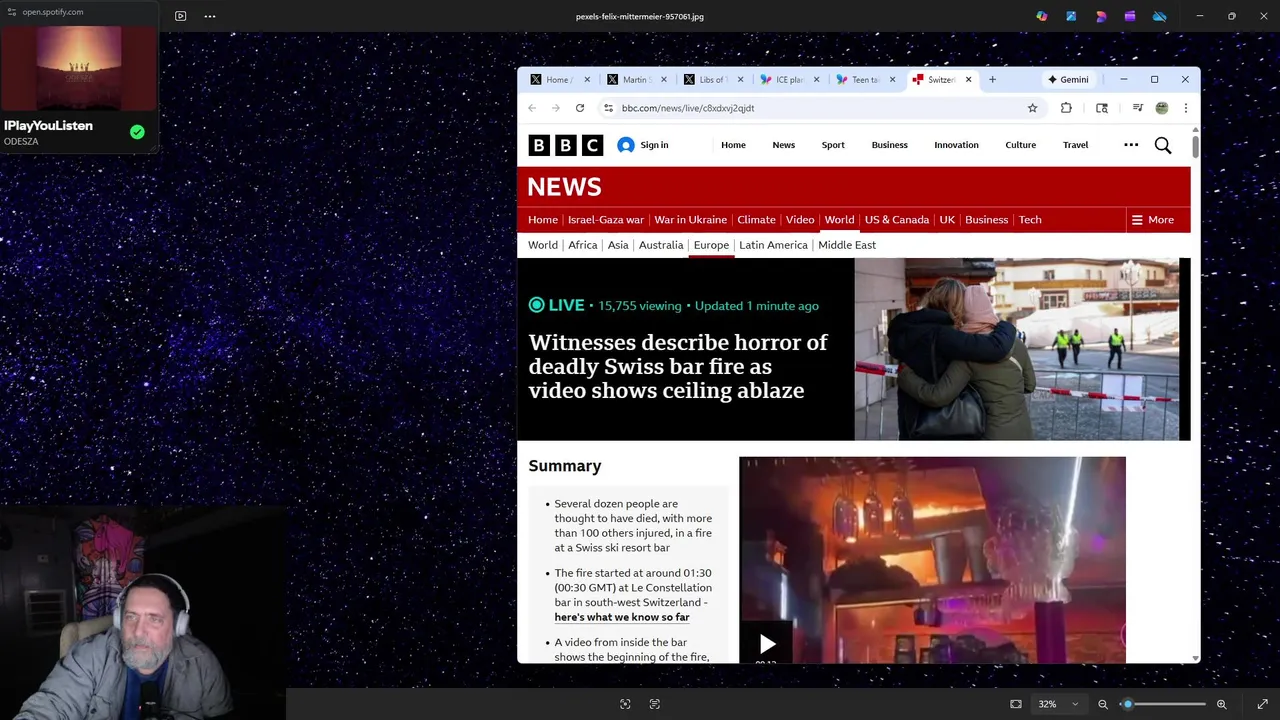Click the Copilot icon in Photos title bar
The image size is (1280, 720).
coord(1042,16)
